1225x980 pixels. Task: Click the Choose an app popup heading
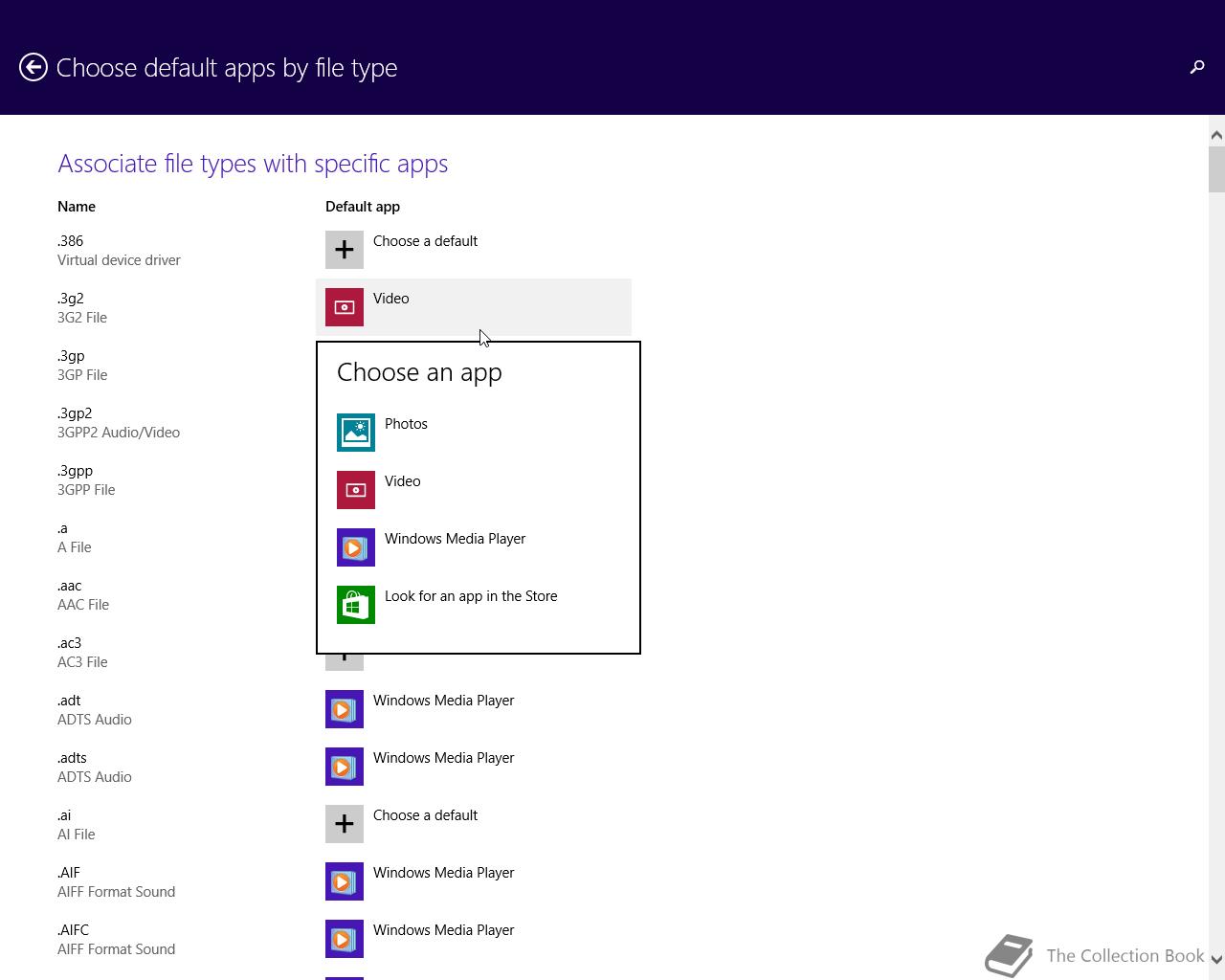click(x=419, y=372)
